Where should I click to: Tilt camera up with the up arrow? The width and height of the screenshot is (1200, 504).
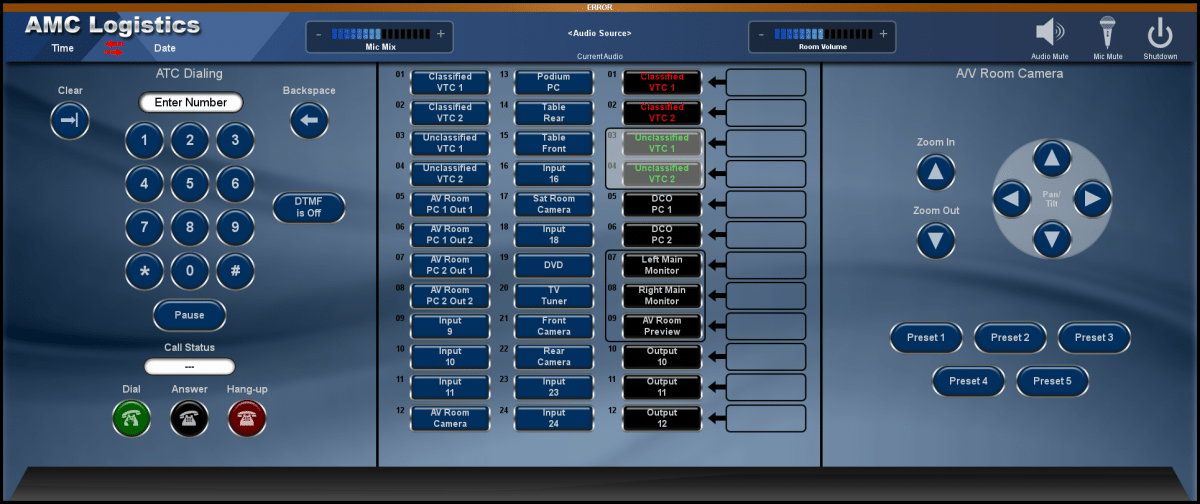tap(1051, 158)
